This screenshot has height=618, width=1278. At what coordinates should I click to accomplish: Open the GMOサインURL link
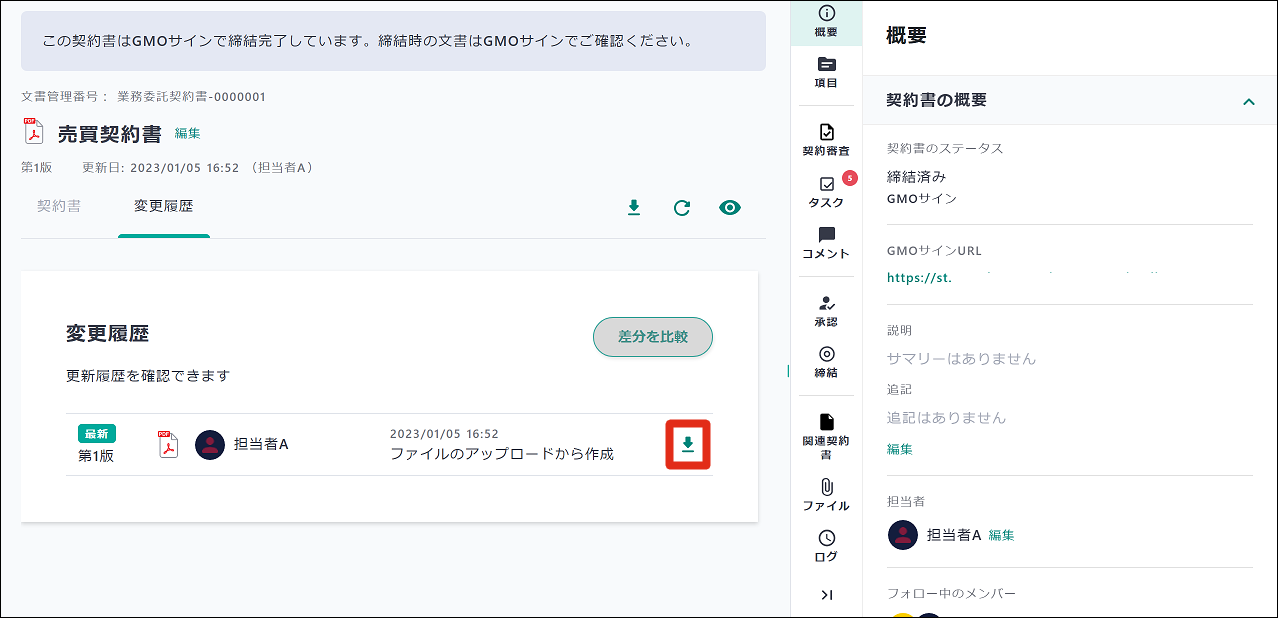1020,277
